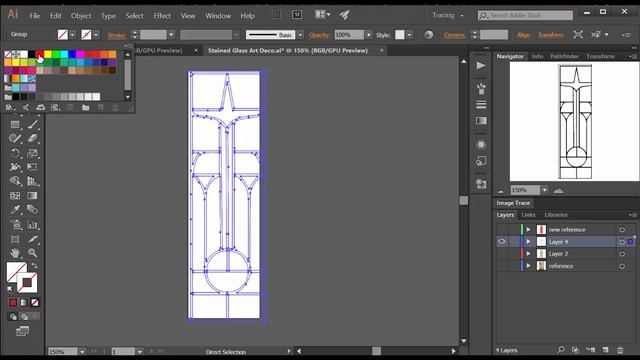Open Change Screen Mode button

(22, 331)
